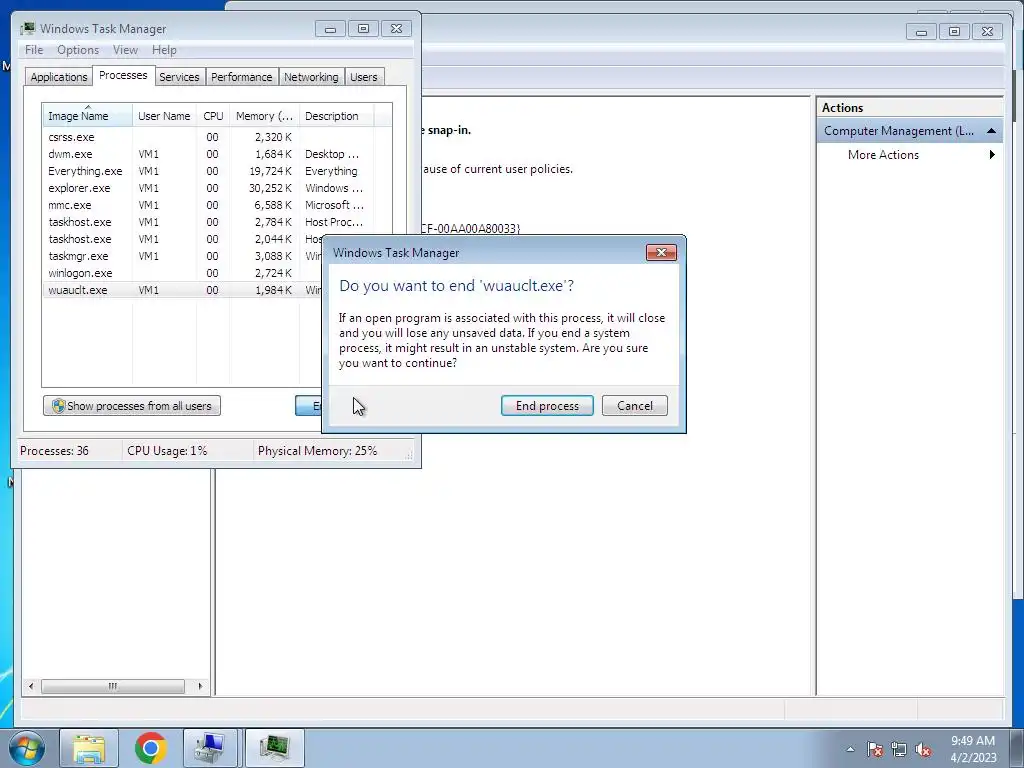Click CPU Usage: 1% in status bar
Screen dimensions: 1024x768
(167, 451)
